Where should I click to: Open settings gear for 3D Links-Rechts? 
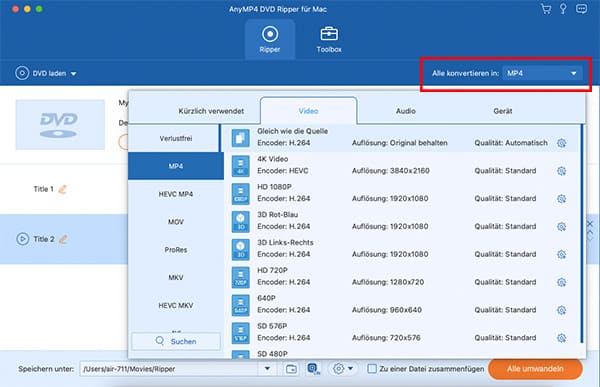pos(561,254)
